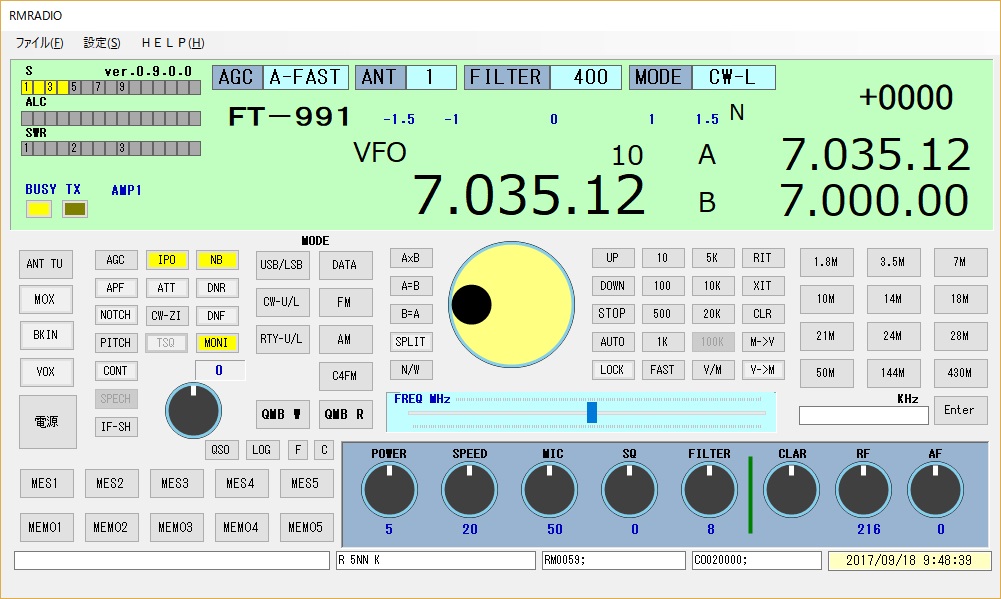Image resolution: width=1001 pixels, height=599 pixels.
Task: Select CW-U/L mode
Action: (282, 302)
